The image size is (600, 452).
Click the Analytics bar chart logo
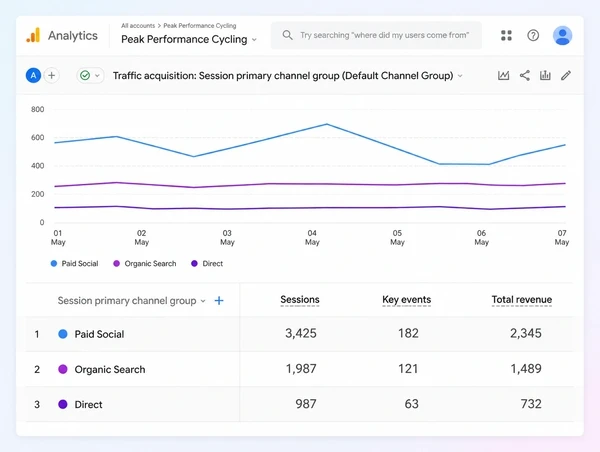coord(33,35)
